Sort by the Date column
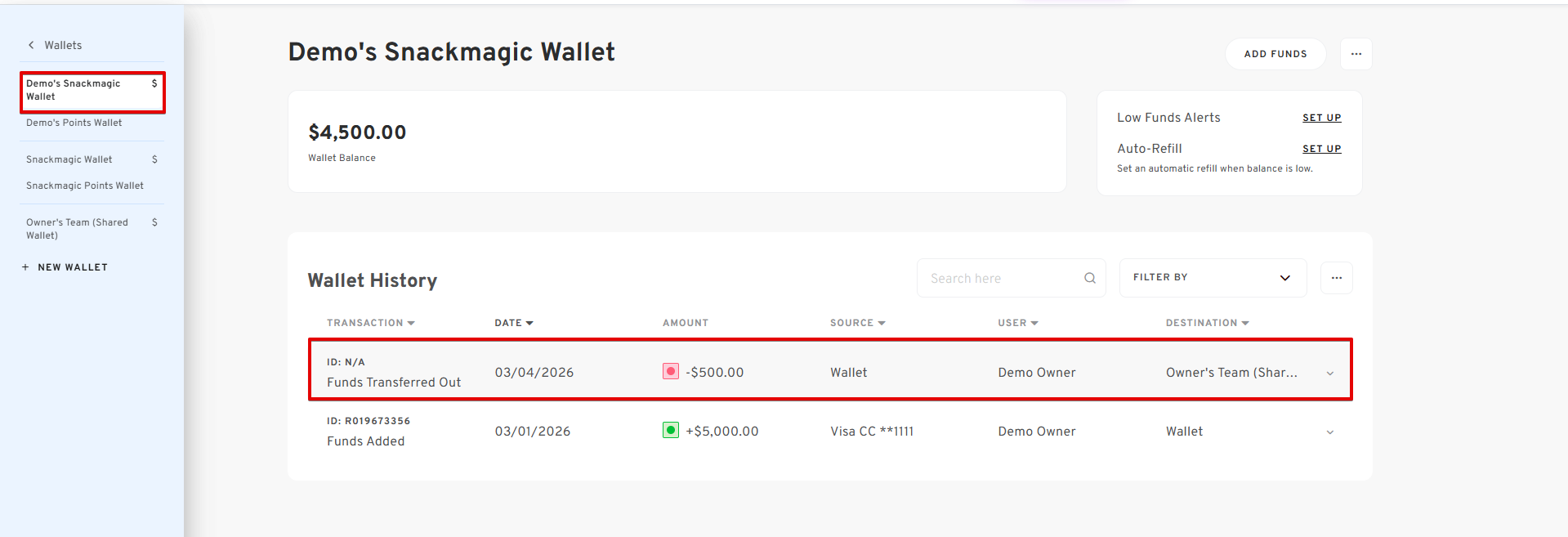Screen dimensions: 1568x537 (513, 323)
